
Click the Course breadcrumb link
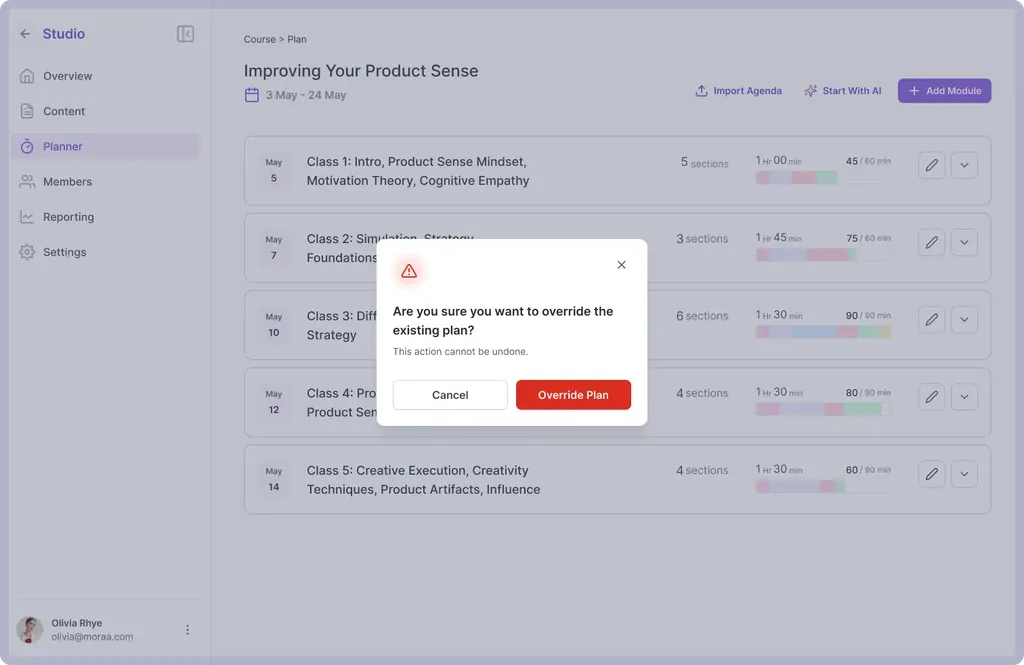click(x=259, y=39)
